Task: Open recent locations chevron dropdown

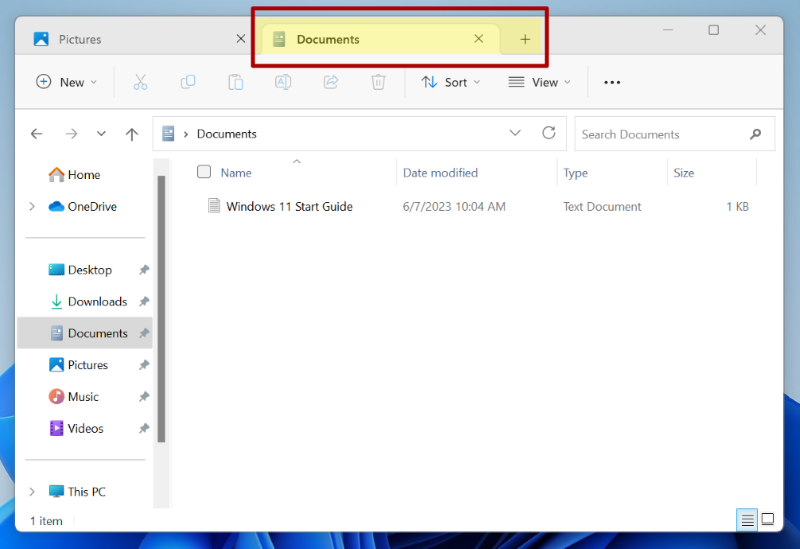Action: 101,134
